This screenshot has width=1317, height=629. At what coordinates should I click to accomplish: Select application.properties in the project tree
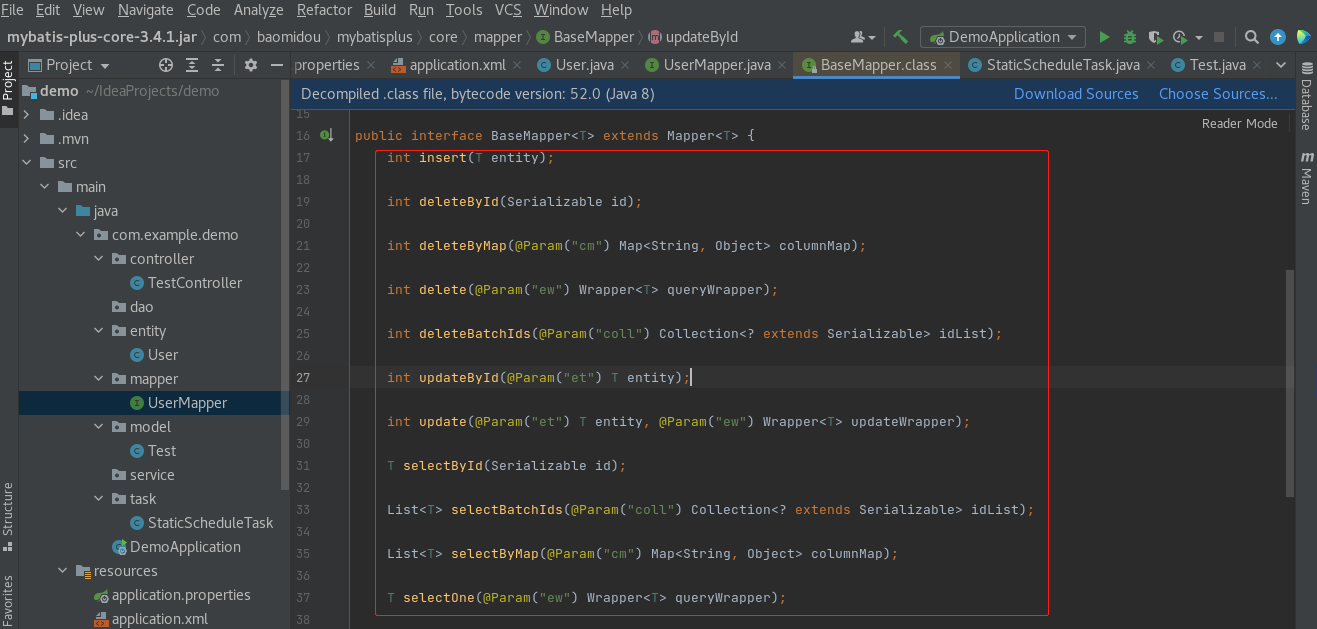pos(181,595)
